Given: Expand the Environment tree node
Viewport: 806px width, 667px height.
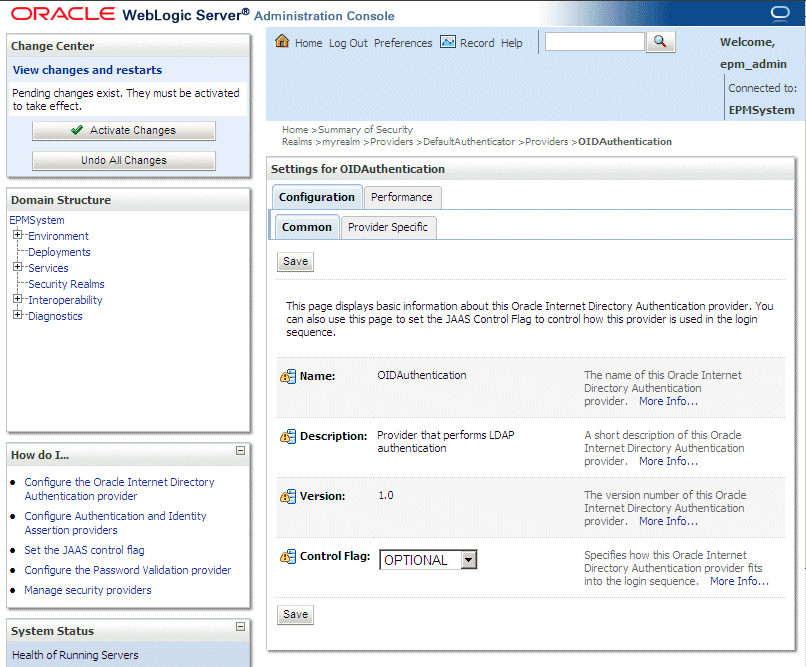Looking at the screenshot, I should click(x=17, y=235).
